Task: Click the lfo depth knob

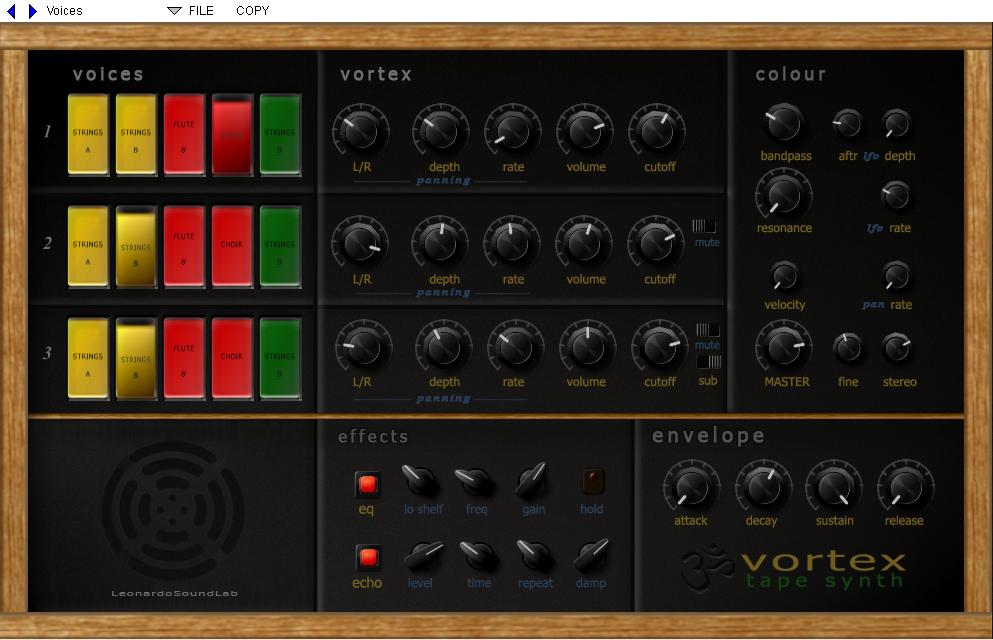Action: 897,123
